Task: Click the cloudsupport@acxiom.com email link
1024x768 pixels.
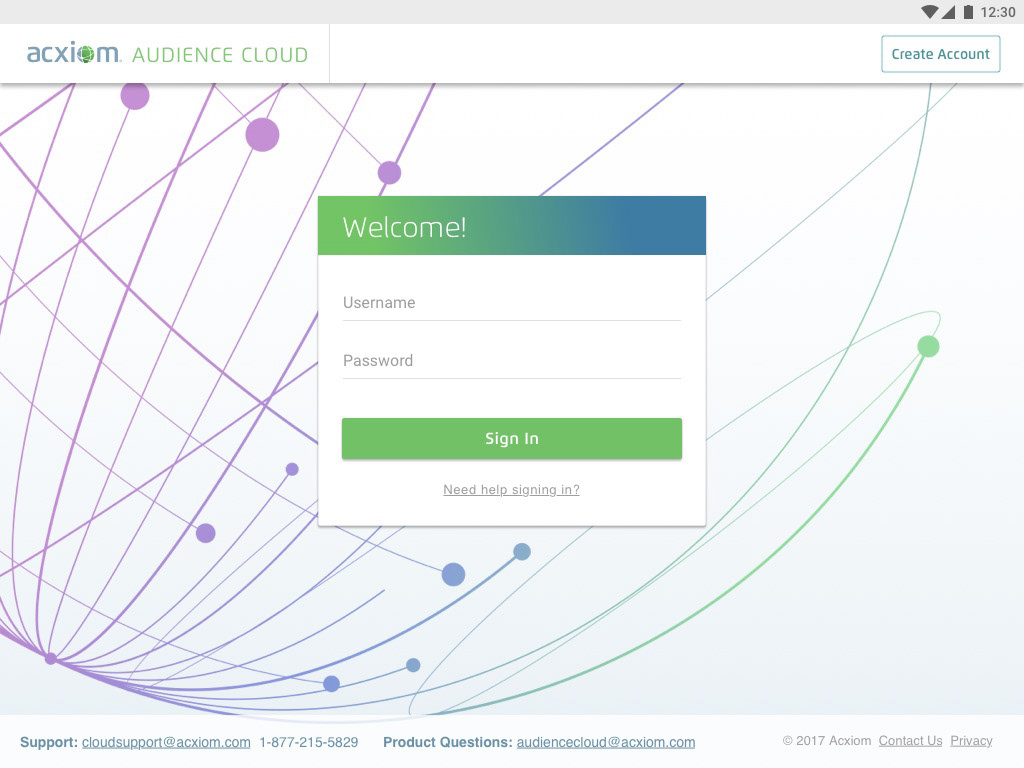Action: pyautogui.click(x=166, y=742)
